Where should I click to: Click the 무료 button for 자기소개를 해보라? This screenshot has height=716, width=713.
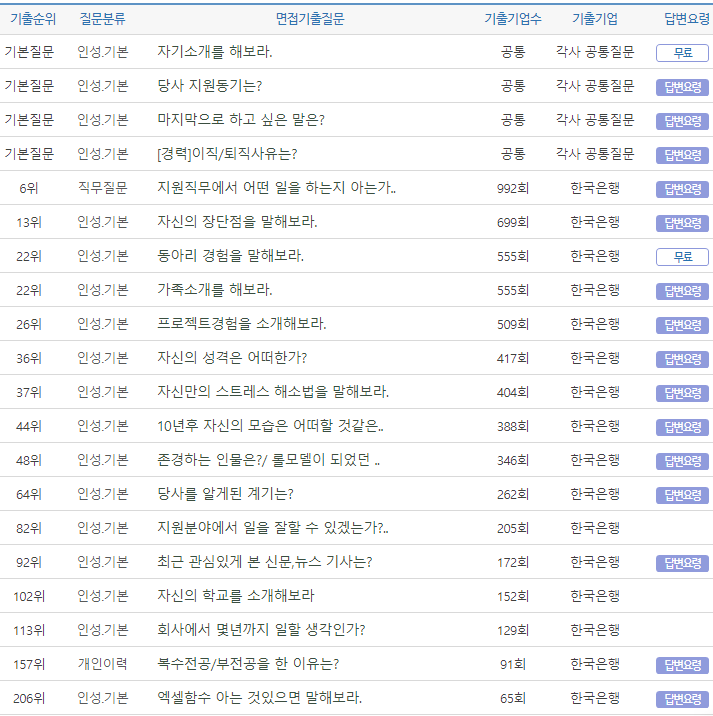coord(682,53)
